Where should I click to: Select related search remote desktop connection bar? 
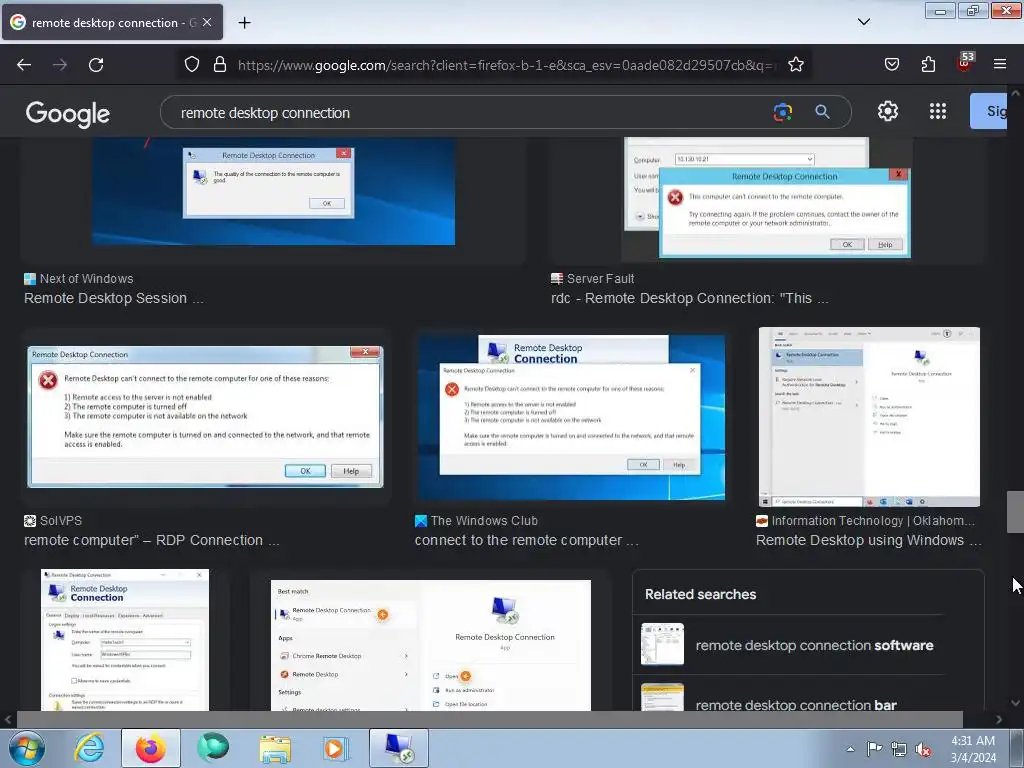click(x=788, y=697)
